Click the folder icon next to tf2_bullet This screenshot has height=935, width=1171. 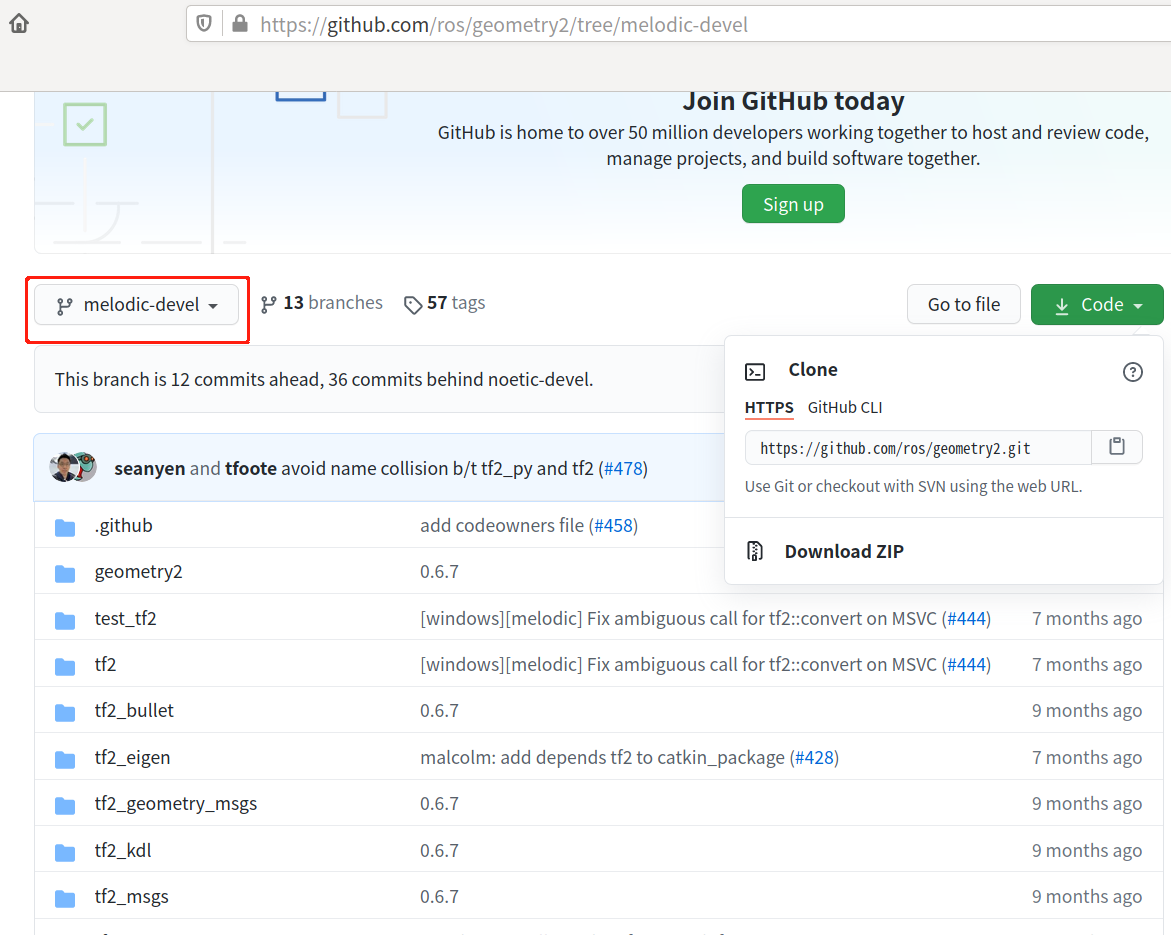[x=64, y=710]
